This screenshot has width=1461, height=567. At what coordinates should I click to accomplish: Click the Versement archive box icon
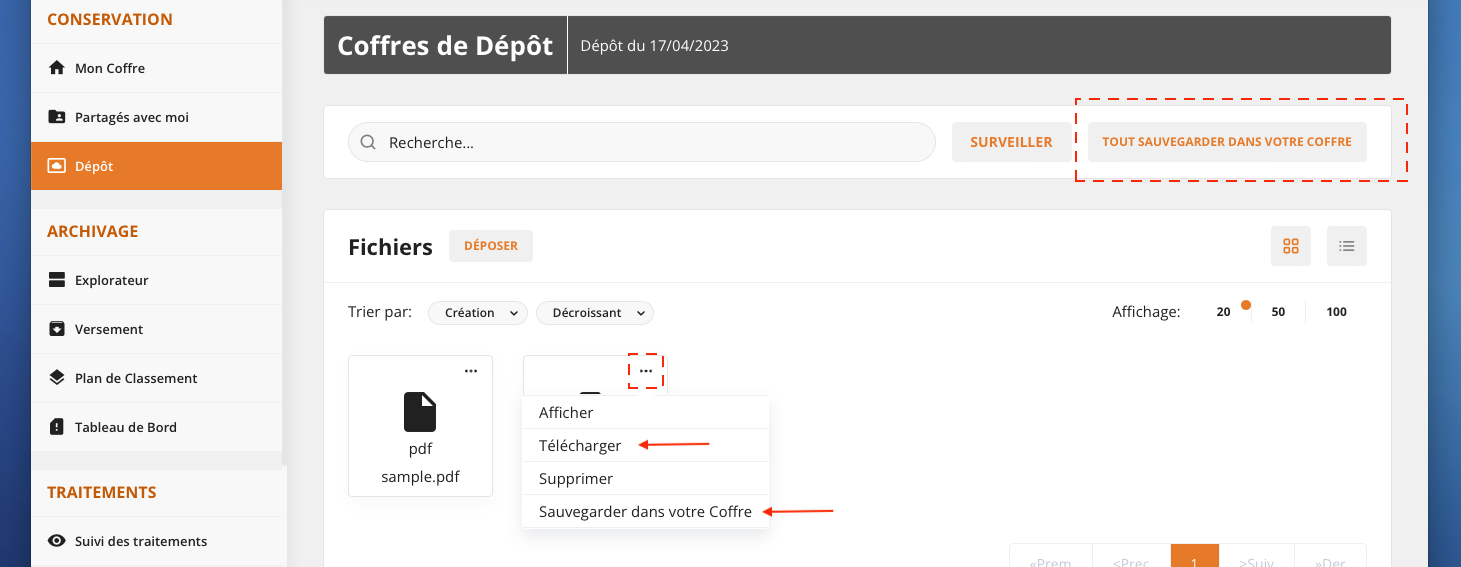tap(57, 329)
